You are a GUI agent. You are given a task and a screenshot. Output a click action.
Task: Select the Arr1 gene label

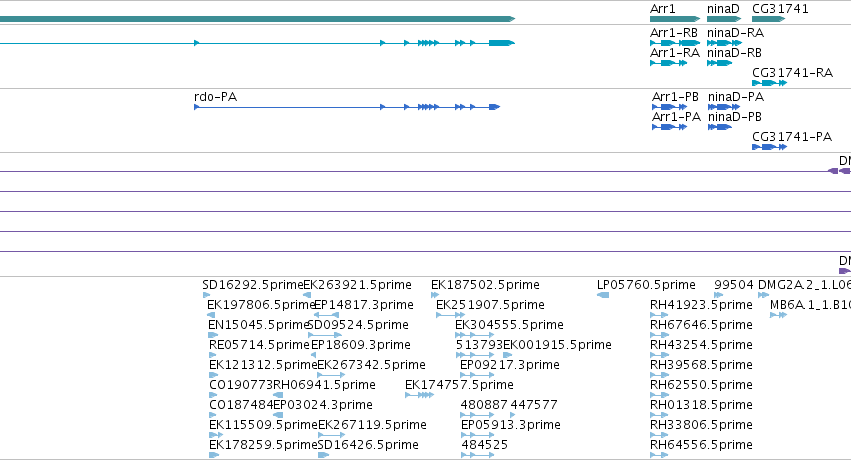pyautogui.click(x=663, y=9)
